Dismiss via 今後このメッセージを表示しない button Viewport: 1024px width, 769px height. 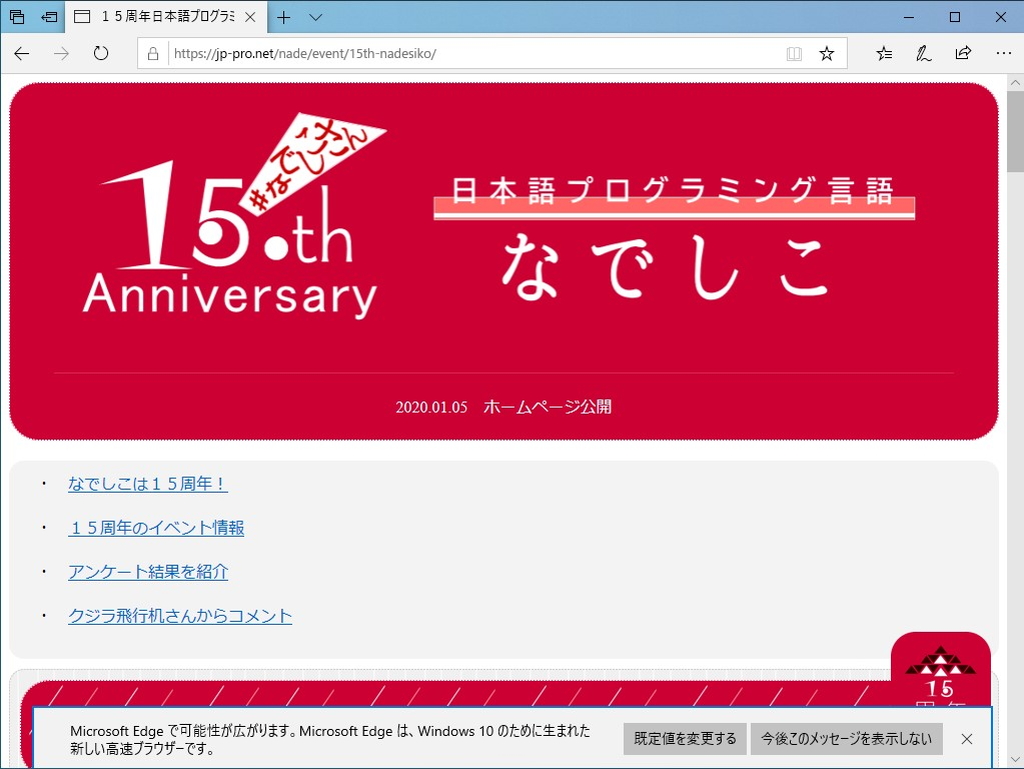pos(846,739)
